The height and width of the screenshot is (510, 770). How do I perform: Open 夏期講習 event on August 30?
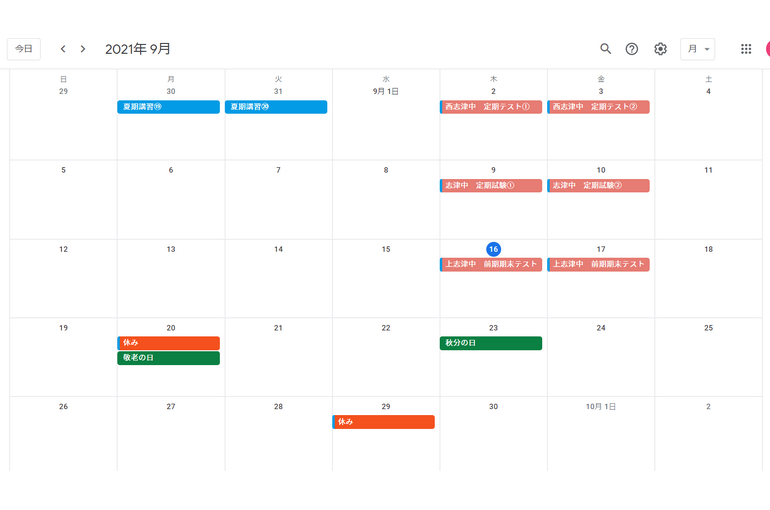click(168, 107)
